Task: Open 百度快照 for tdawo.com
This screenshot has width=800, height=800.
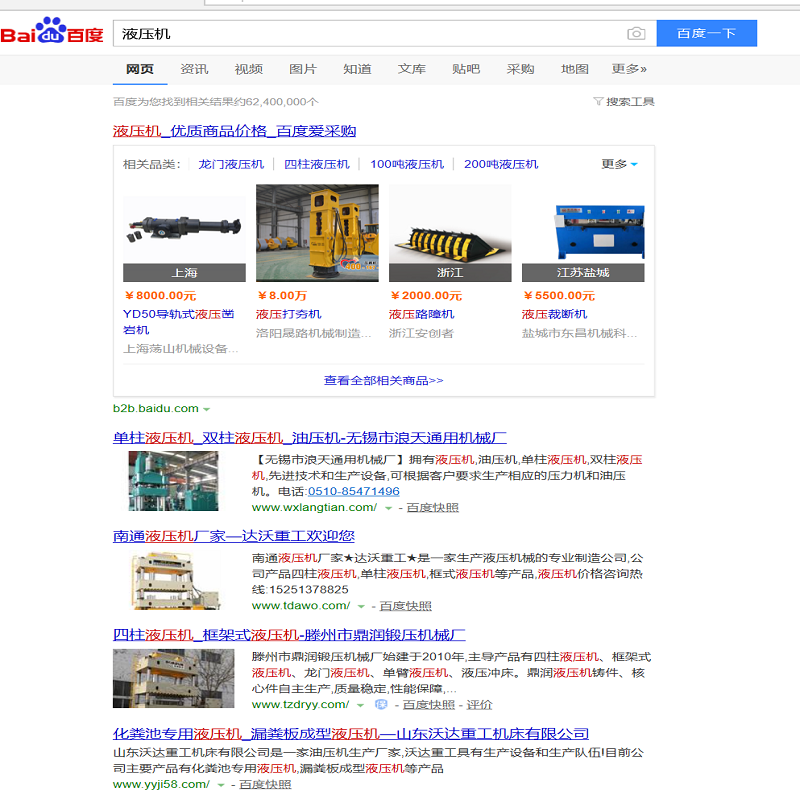Action: (x=406, y=606)
